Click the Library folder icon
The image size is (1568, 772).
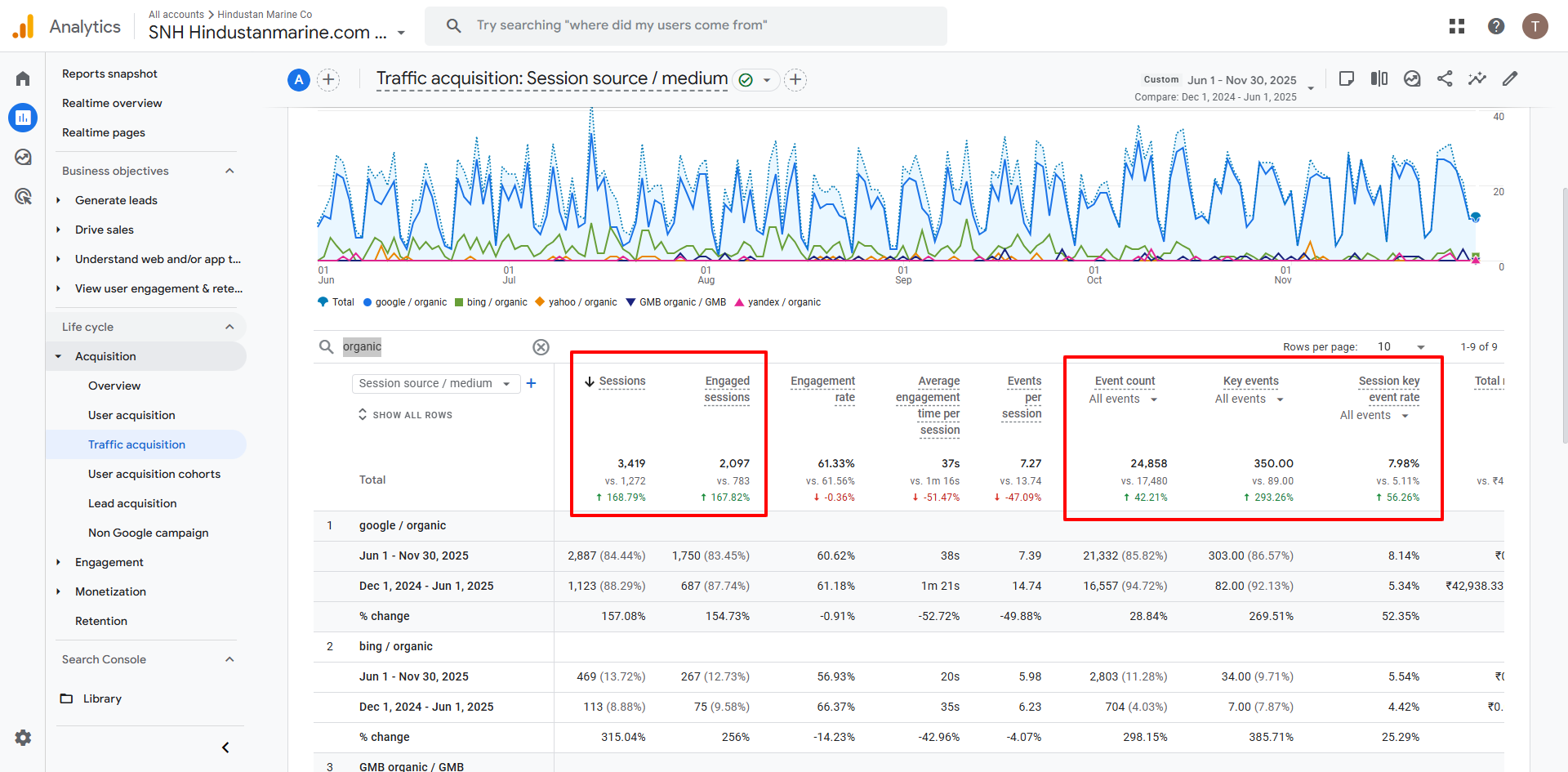[67, 698]
